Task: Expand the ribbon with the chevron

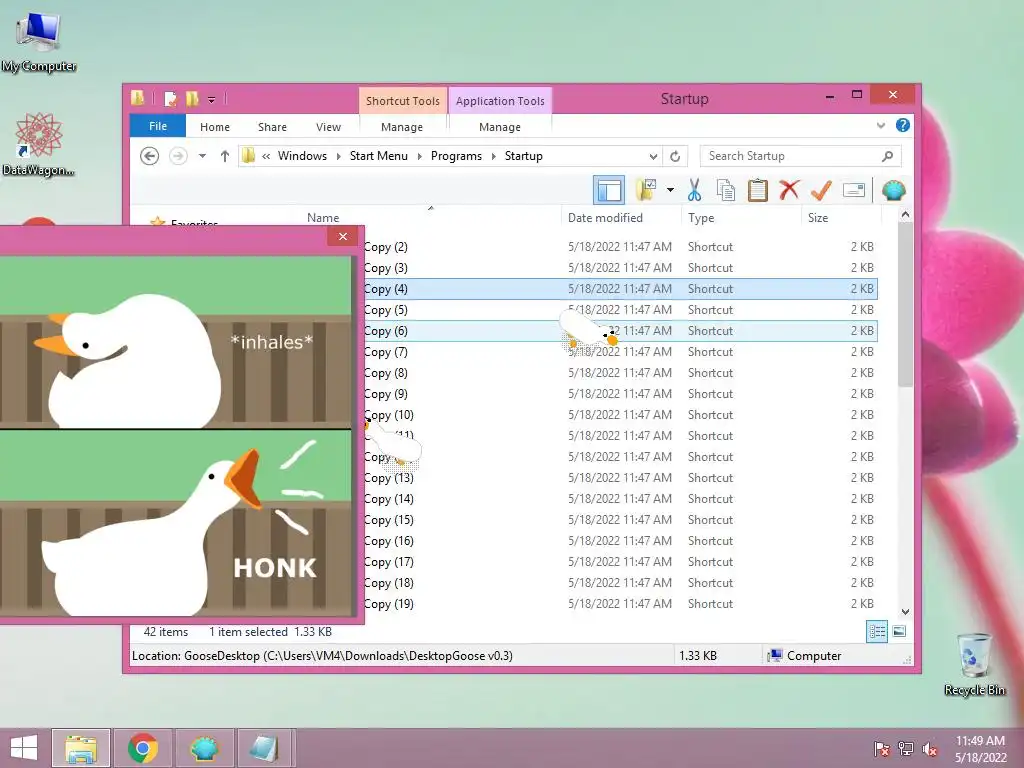Action: click(880, 125)
